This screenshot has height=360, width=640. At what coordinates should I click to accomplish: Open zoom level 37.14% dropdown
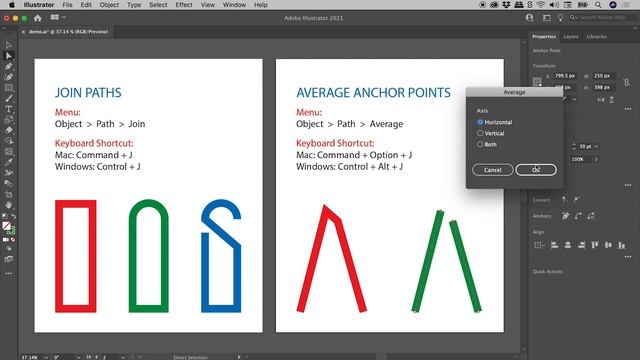tap(45, 357)
